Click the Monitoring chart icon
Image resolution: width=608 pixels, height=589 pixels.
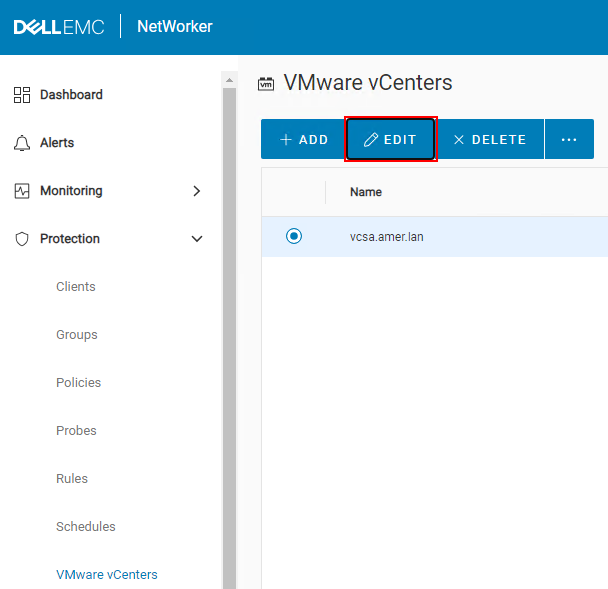click(22, 191)
